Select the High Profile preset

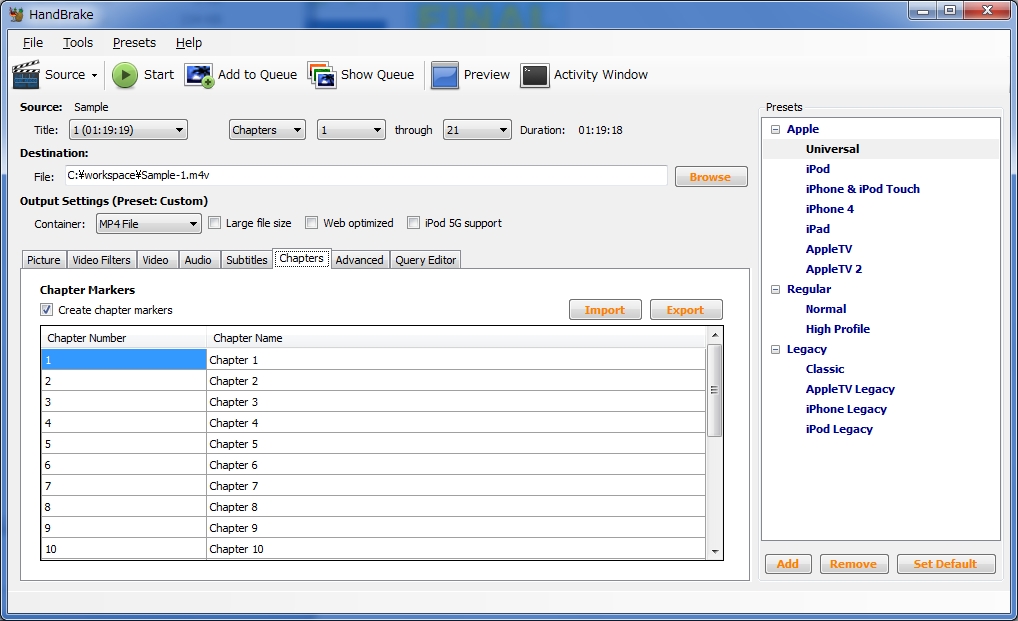pos(838,329)
